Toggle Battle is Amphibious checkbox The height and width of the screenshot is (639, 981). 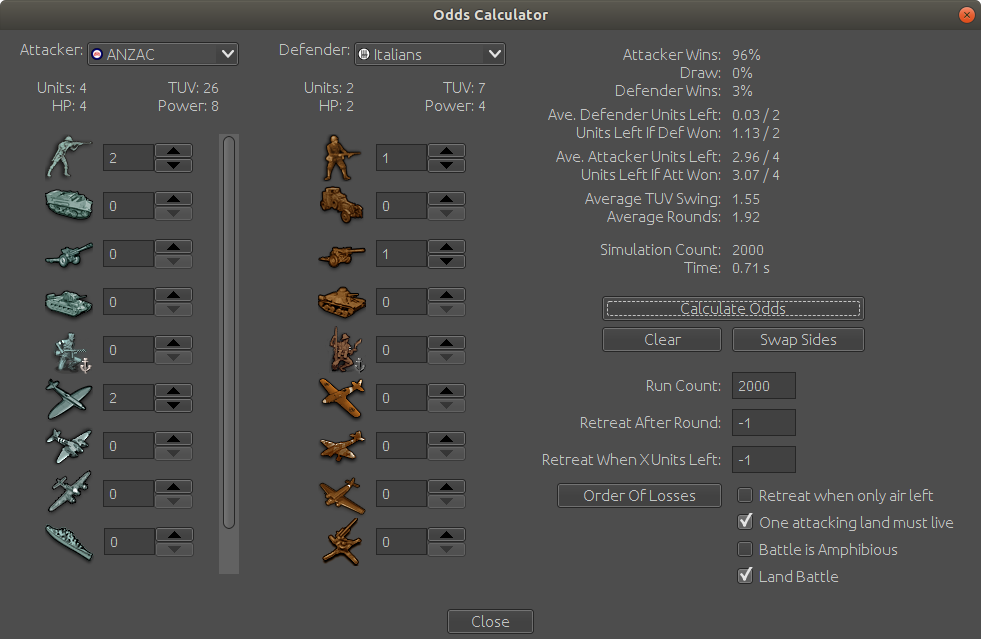[745, 549]
